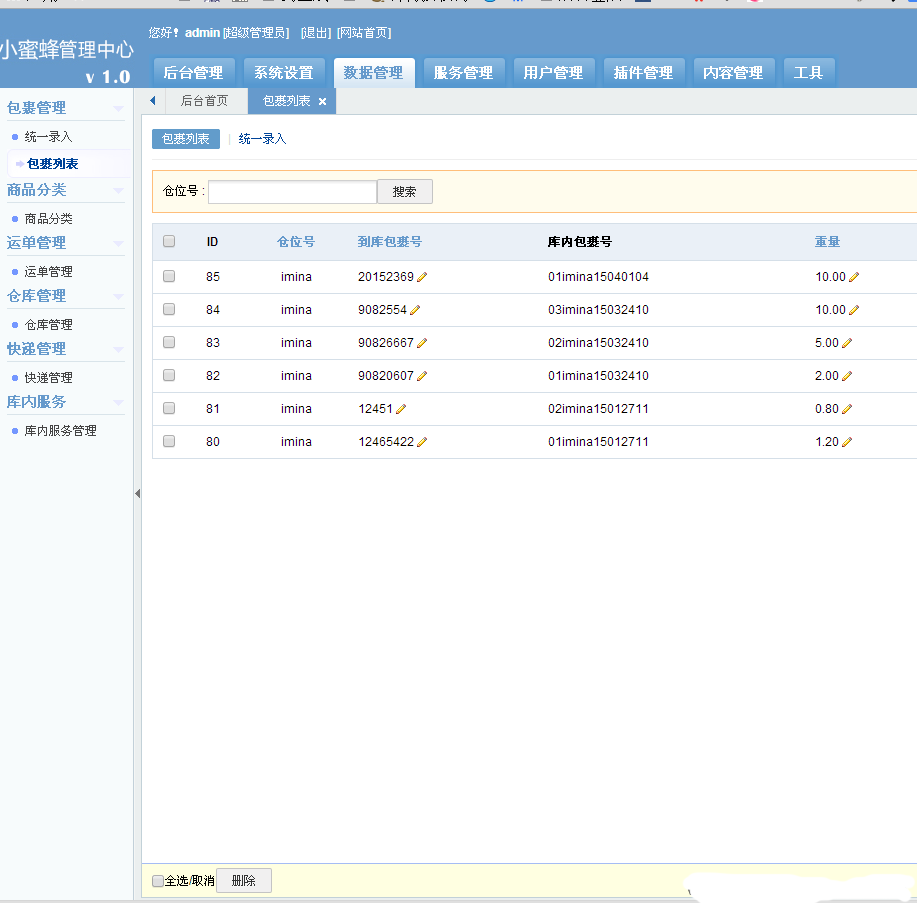917x903 pixels.
Task: Open the 后台管理 top tab
Action: (x=194, y=73)
